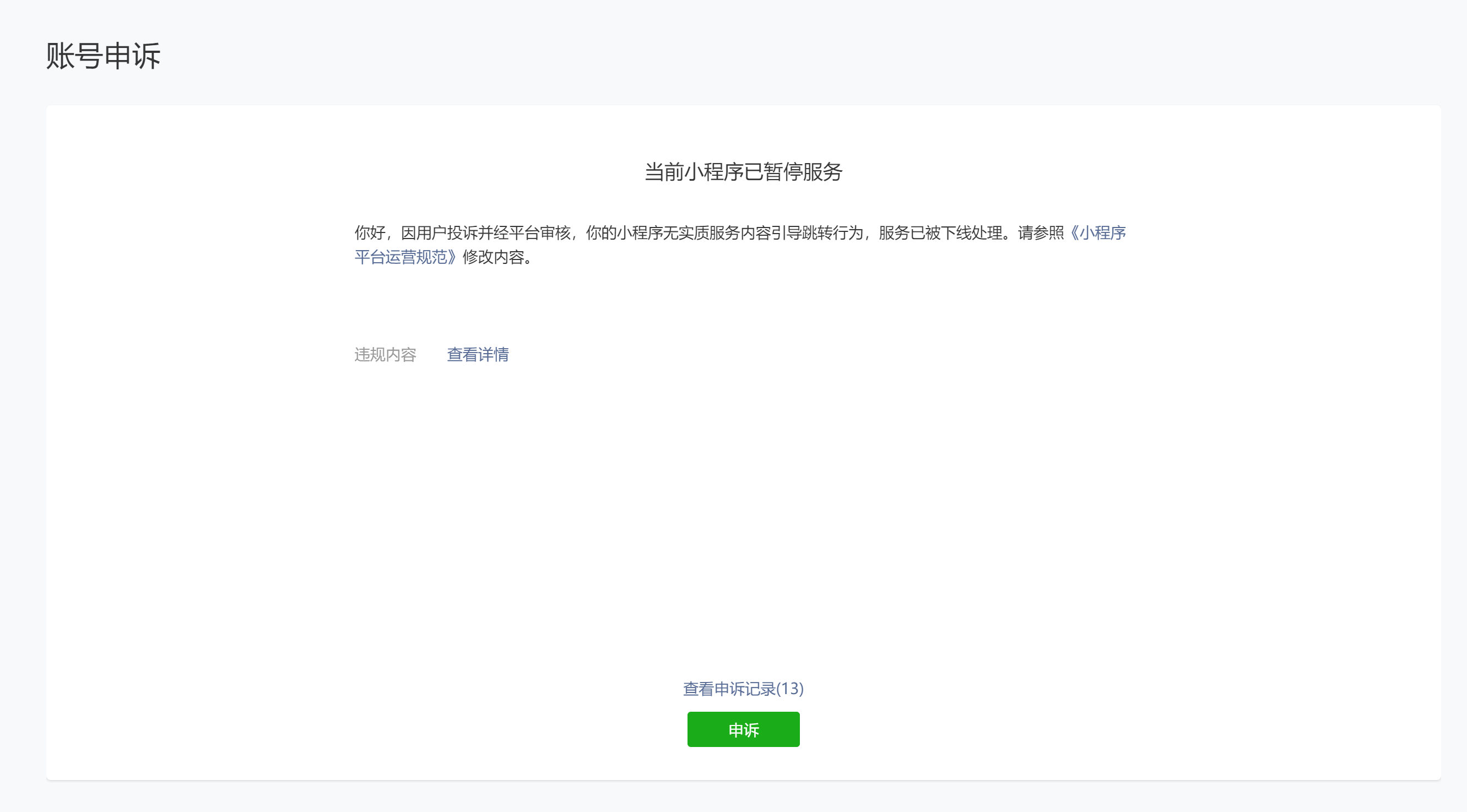The height and width of the screenshot is (812, 1467).
Task: Click the text 请参照 before the link
Action: (x=1041, y=232)
